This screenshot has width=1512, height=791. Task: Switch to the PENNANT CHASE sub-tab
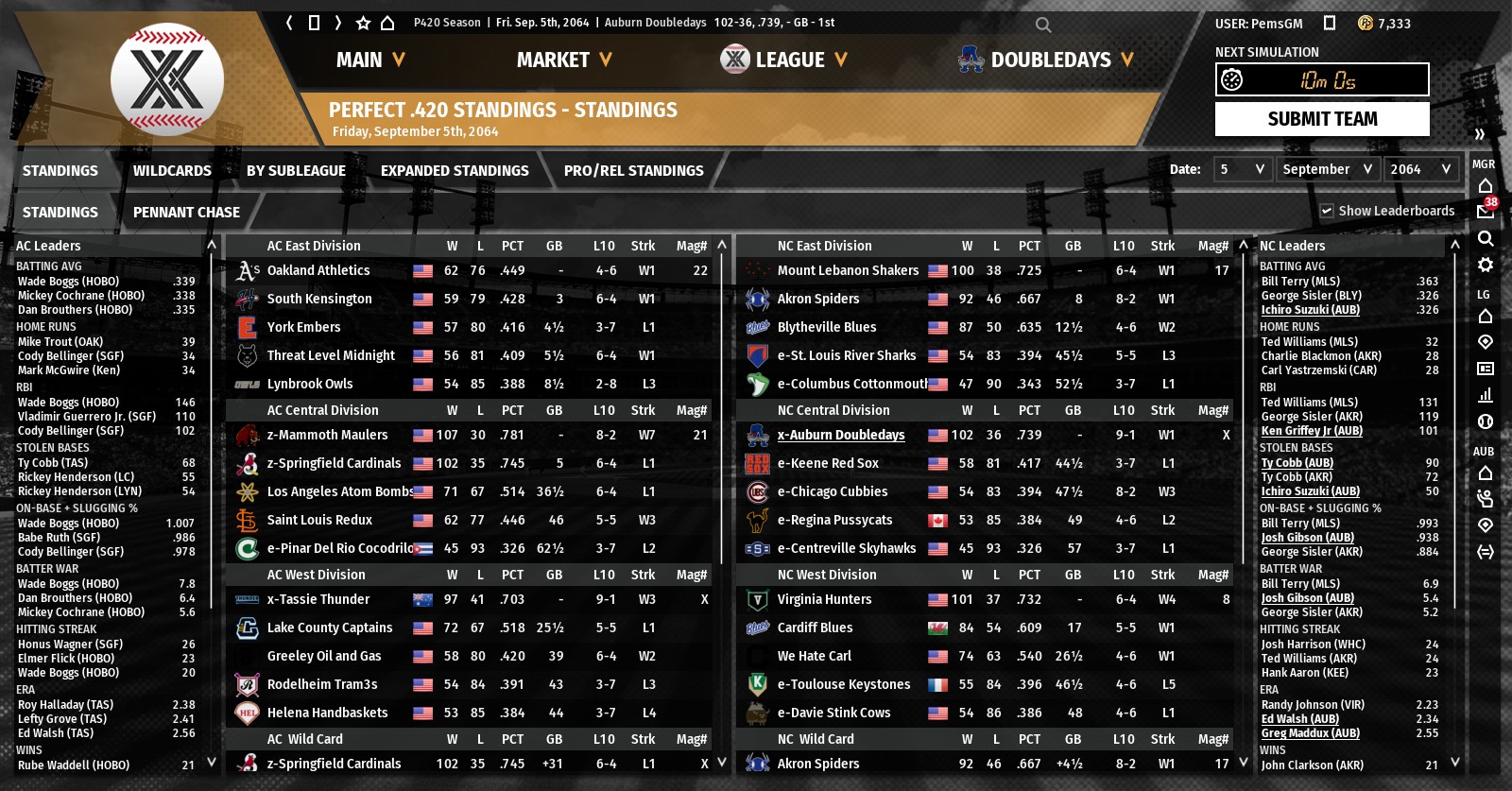tap(187, 213)
